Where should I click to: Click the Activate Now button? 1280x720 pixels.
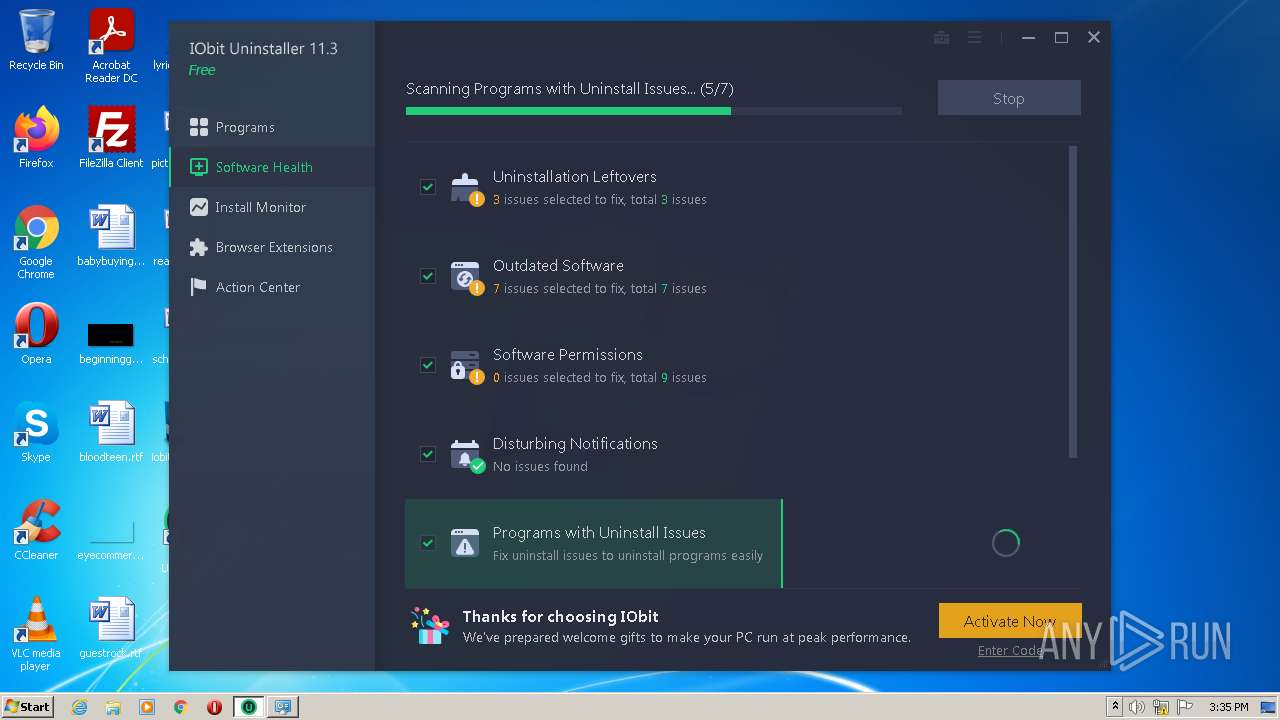tap(1010, 621)
